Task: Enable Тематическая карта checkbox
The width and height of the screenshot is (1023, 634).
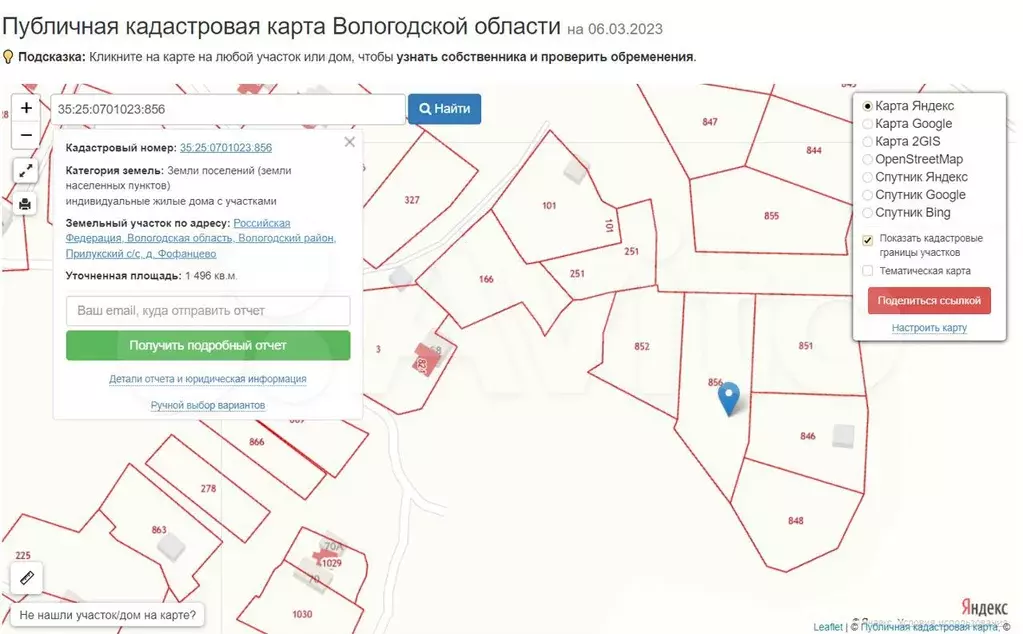Action: click(x=867, y=271)
